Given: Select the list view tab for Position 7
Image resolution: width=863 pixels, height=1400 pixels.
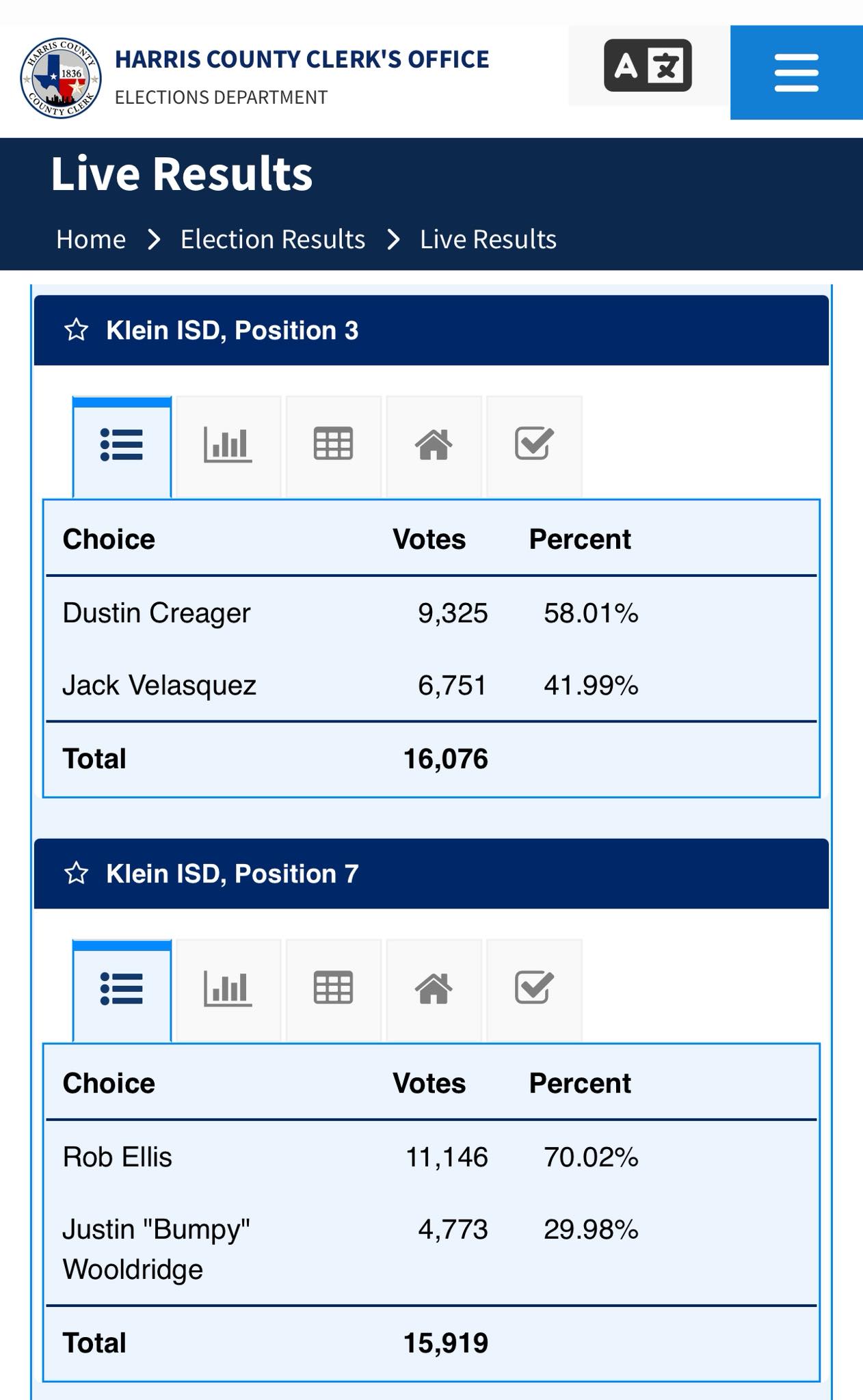Looking at the screenshot, I should [x=122, y=990].
